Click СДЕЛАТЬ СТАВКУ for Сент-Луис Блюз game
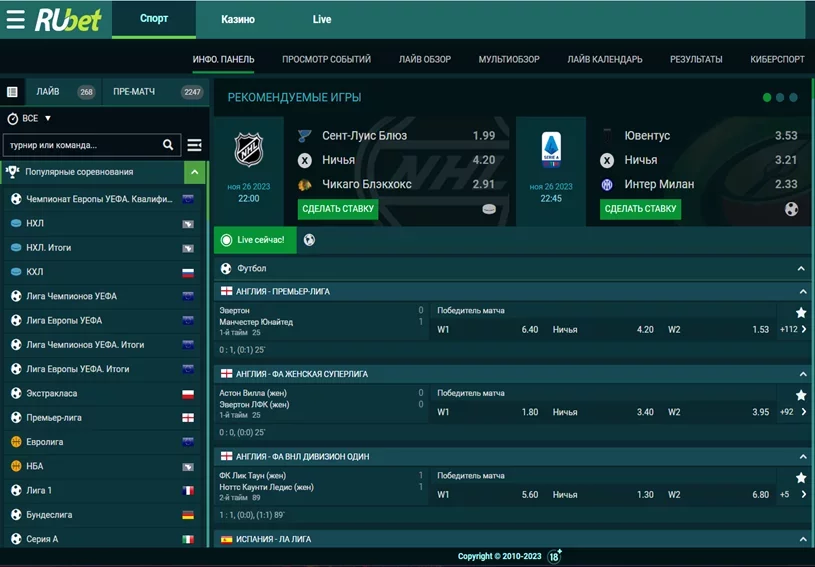The width and height of the screenshot is (815, 567). pos(338,209)
